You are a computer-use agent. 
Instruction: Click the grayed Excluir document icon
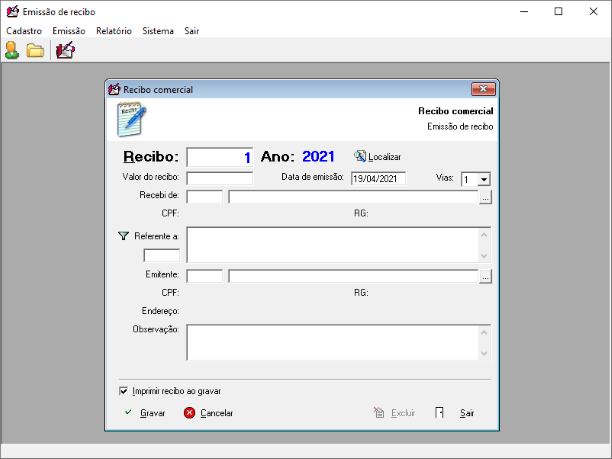pyautogui.click(x=379, y=413)
